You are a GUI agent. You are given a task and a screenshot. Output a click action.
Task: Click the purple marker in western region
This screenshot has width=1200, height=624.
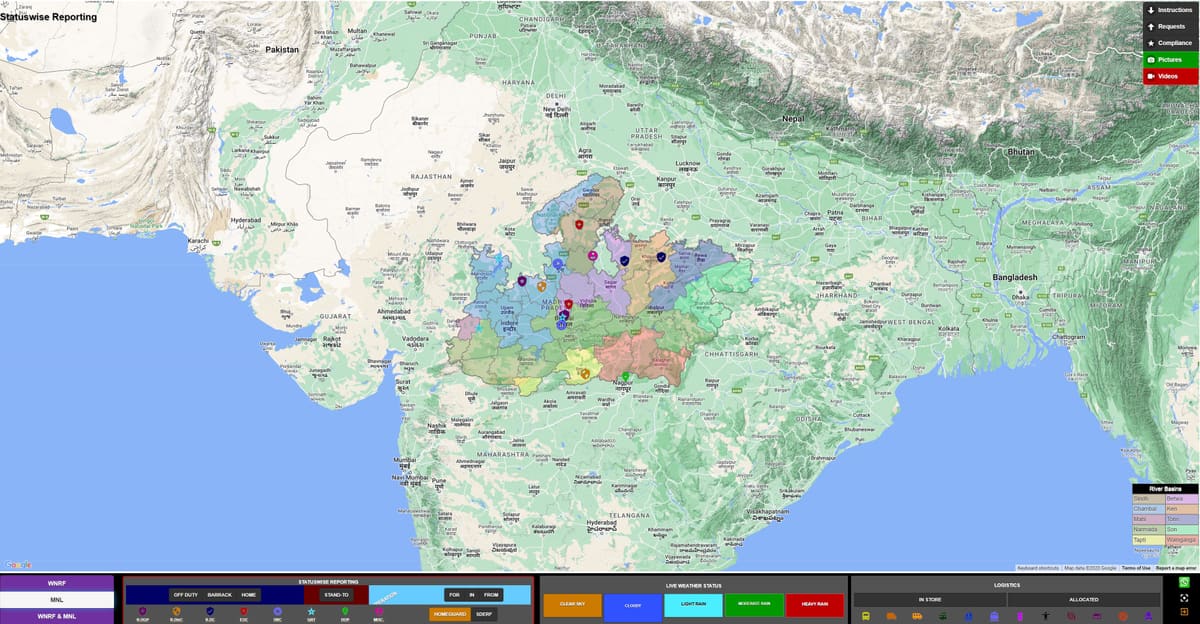[x=522, y=281]
